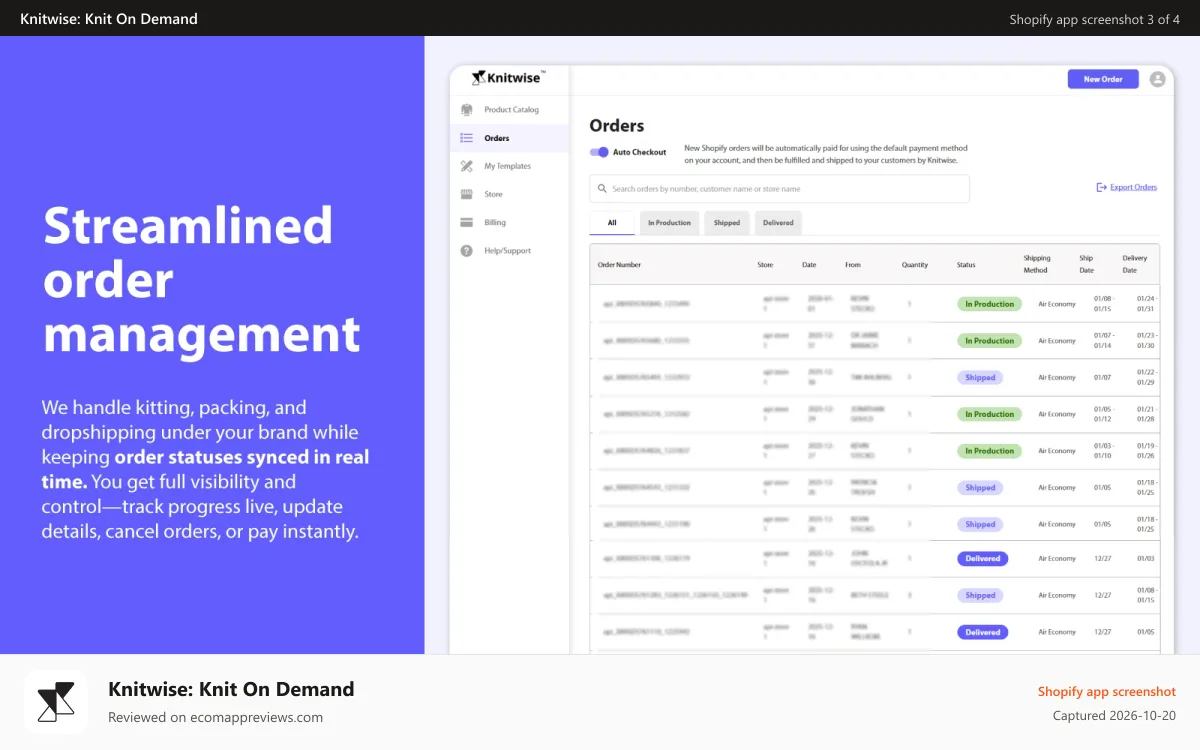The height and width of the screenshot is (750, 1200).
Task: Disable the Auto Checkout toggle
Action: coord(599,152)
